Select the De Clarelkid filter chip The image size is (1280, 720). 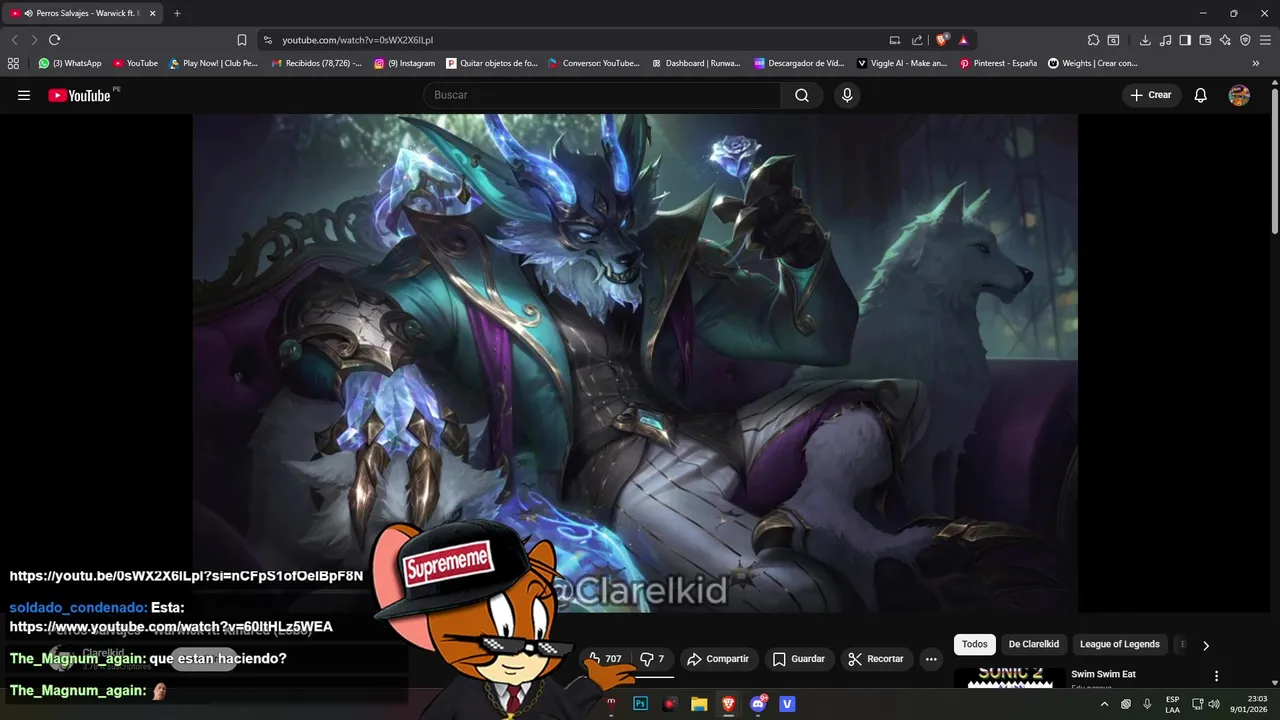point(1034,645)
